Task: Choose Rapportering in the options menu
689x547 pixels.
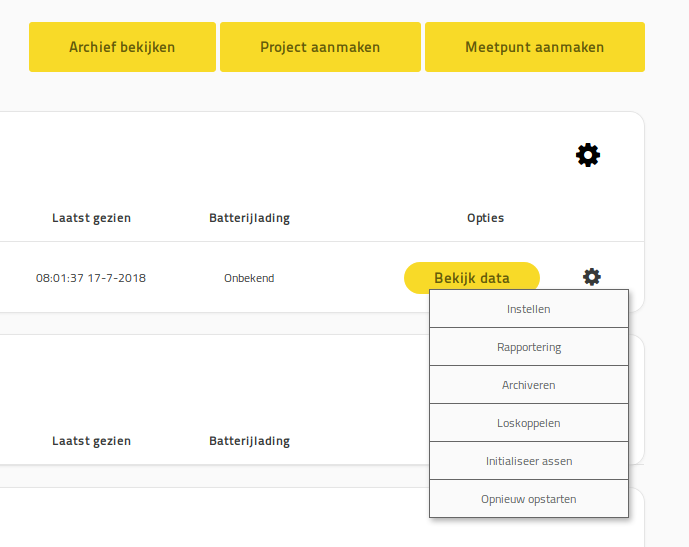Action: click(528, 347)
